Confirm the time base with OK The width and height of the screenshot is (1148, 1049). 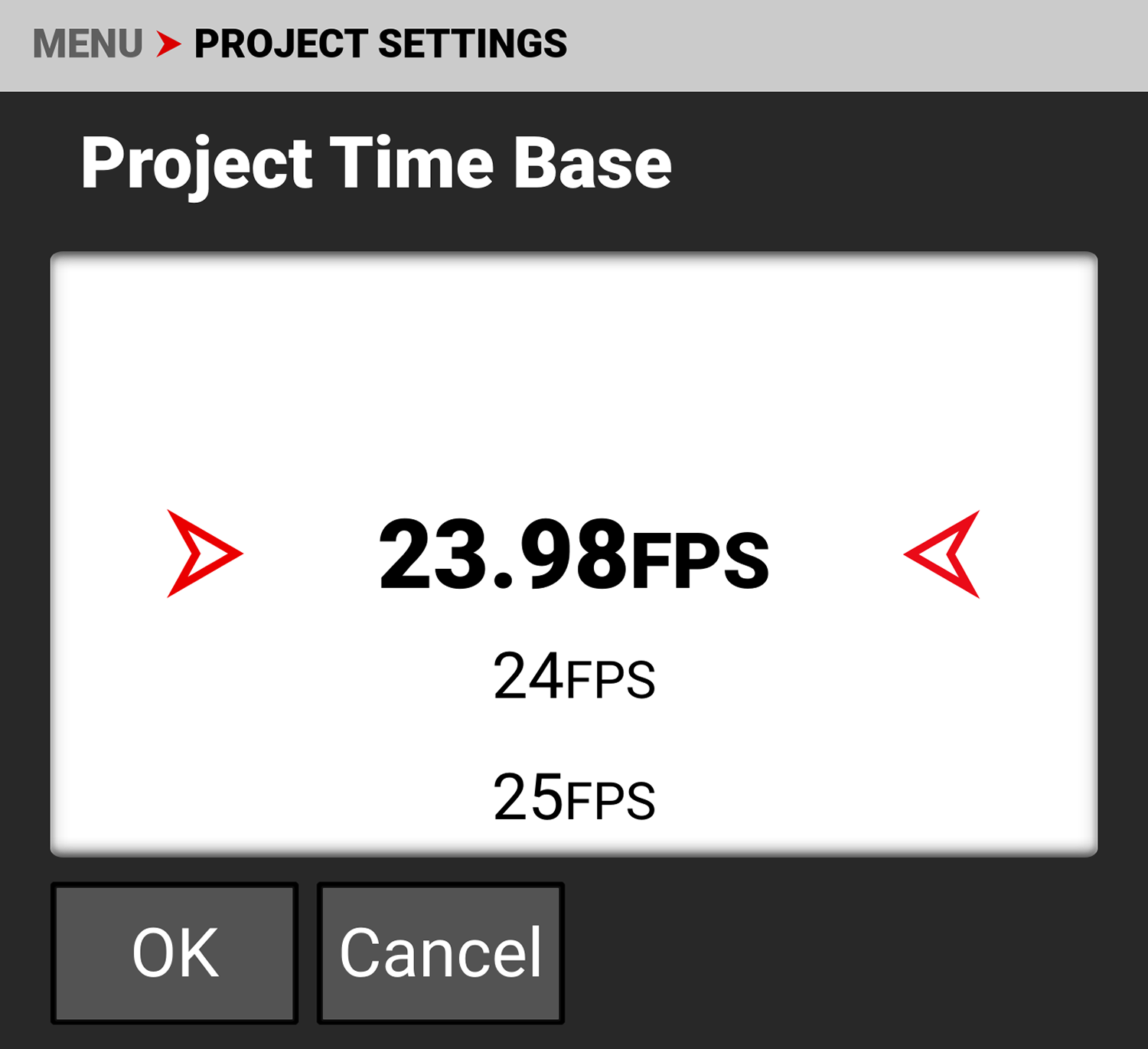pyautogui.click(x=174, y=952)
